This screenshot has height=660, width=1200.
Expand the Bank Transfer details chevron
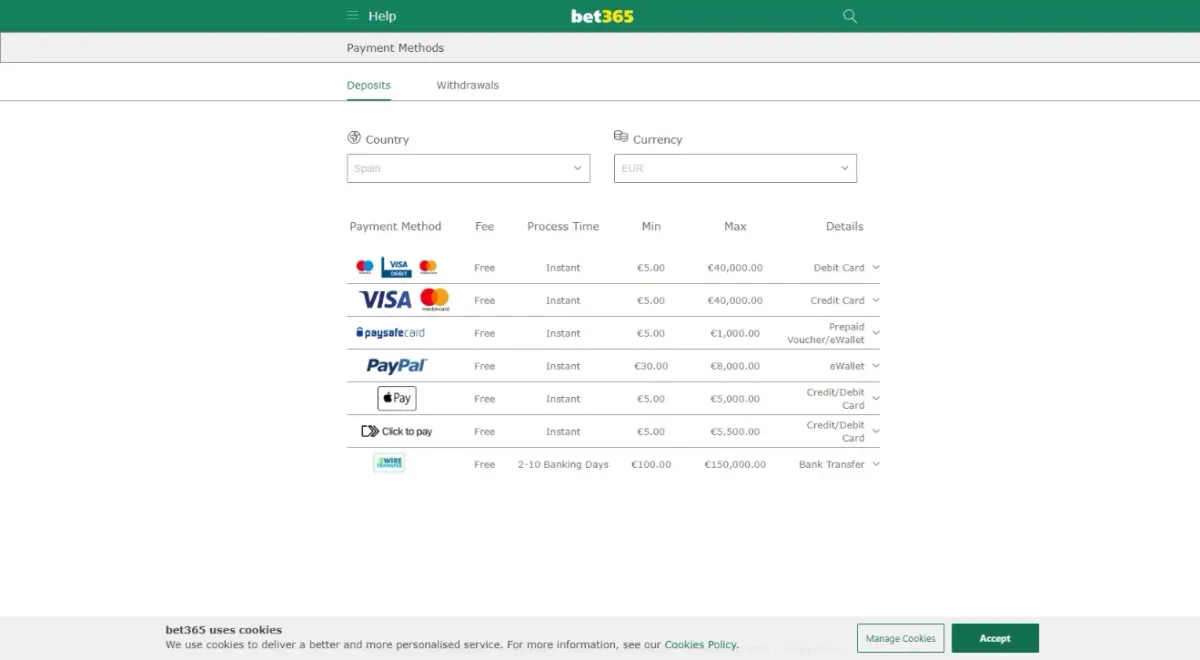click(876, 464)
